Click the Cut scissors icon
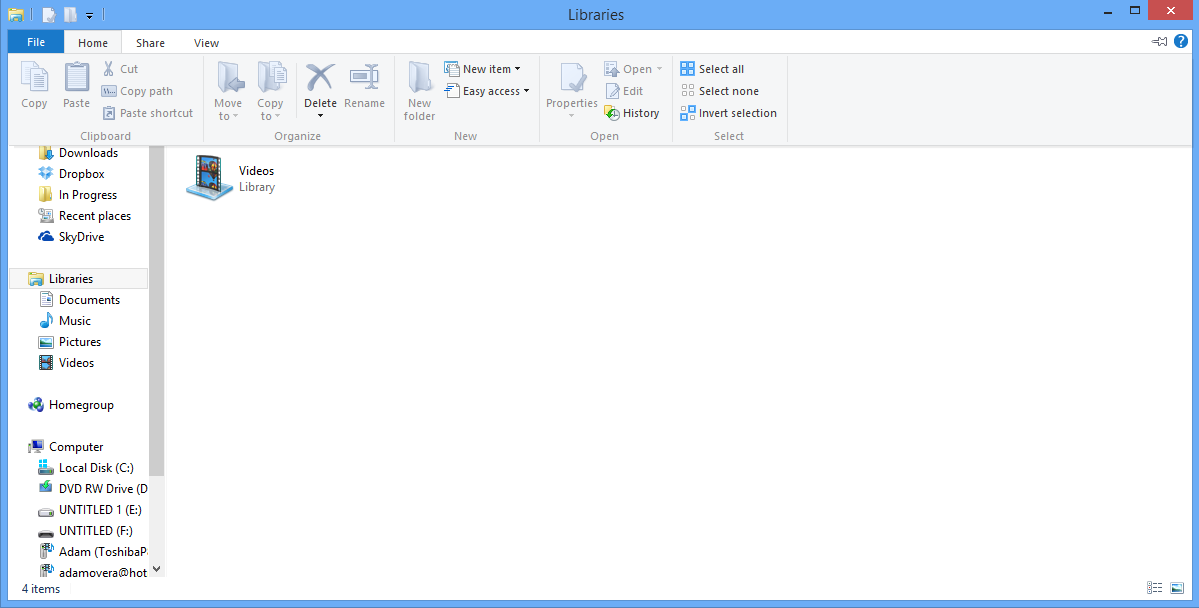This screenshot has height=608, width=1199. tap(109, 69)
